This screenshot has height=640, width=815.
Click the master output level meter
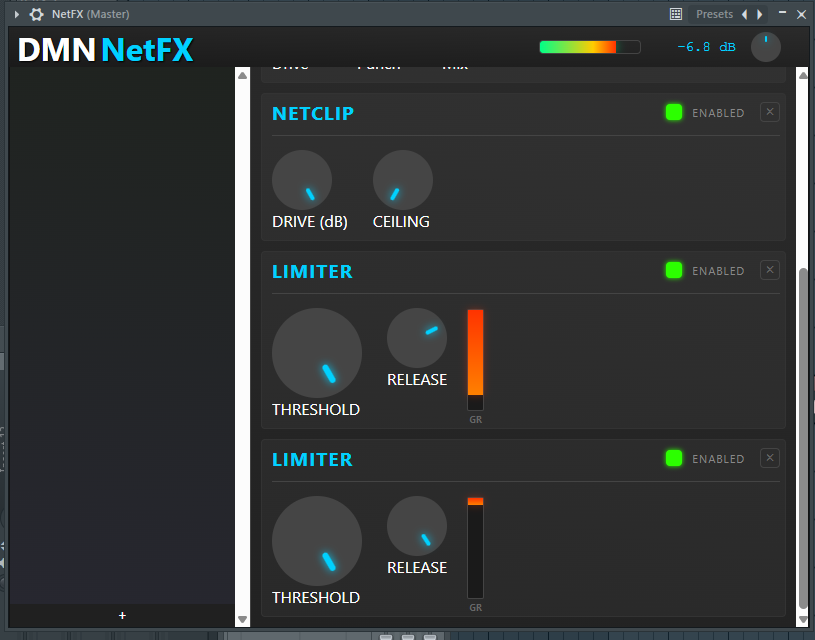[590, 47]
